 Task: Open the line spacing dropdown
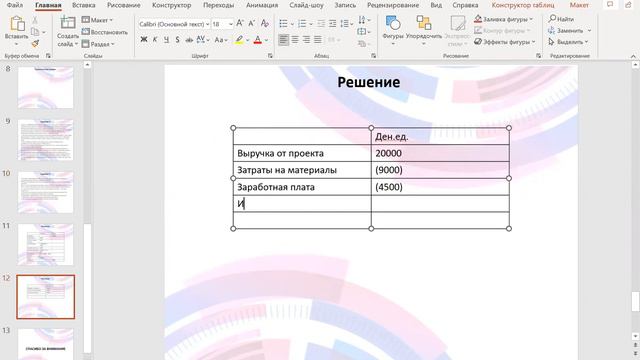(347, 24)
